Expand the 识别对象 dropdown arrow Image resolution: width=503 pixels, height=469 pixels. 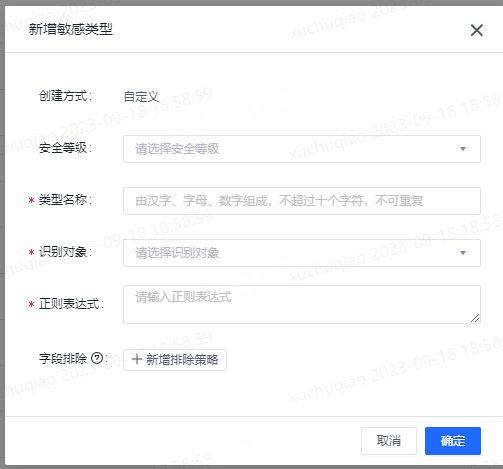(463, 253)
